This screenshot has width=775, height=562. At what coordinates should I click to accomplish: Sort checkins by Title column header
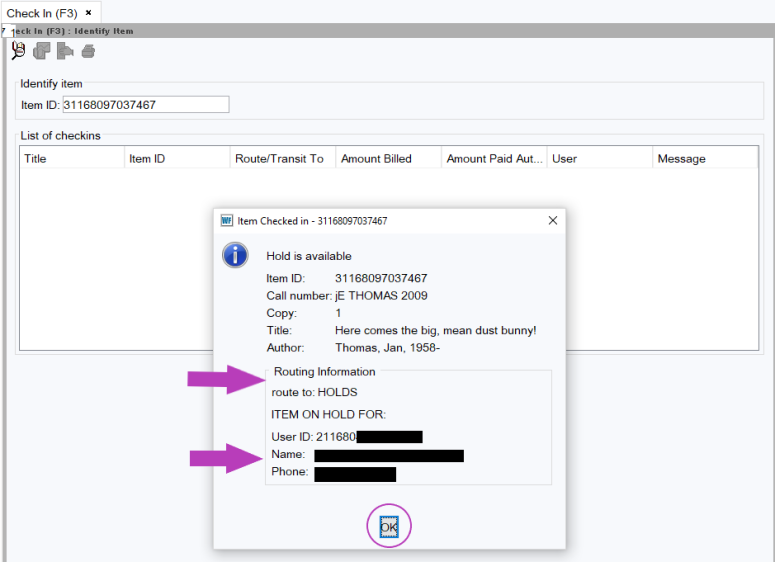point(70,158)
